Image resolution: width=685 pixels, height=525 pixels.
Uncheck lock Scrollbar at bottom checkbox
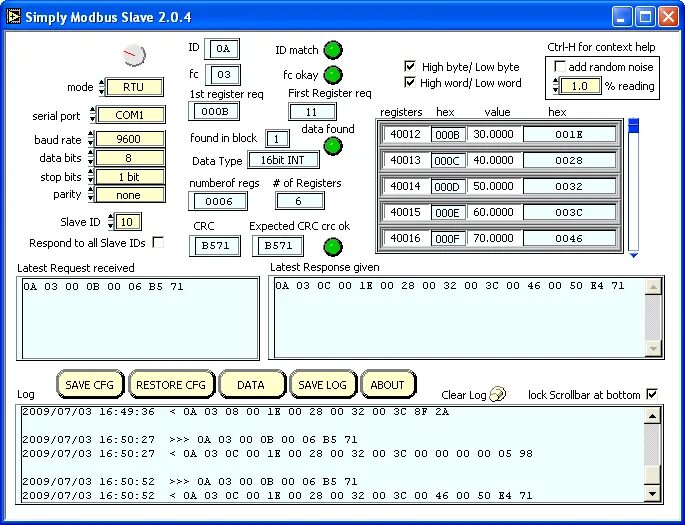point(652,394)
